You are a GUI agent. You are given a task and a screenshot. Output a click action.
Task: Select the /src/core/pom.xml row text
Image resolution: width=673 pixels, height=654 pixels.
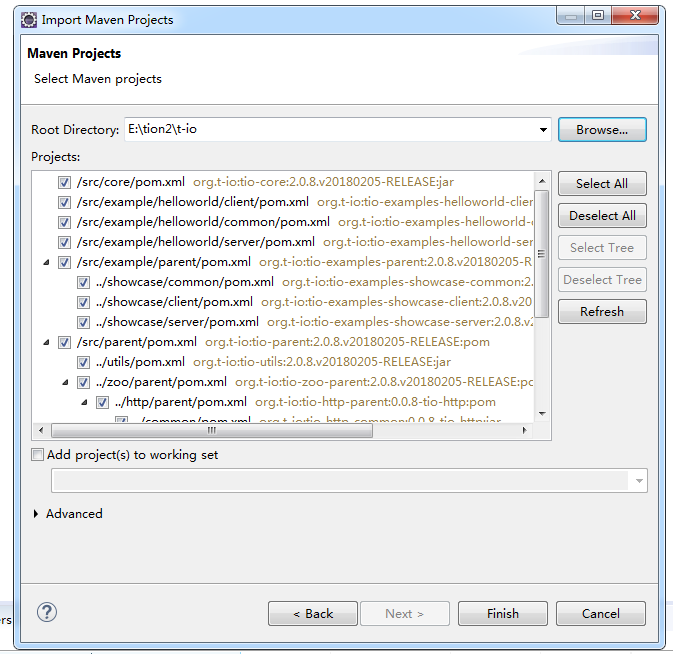(131, 182)
